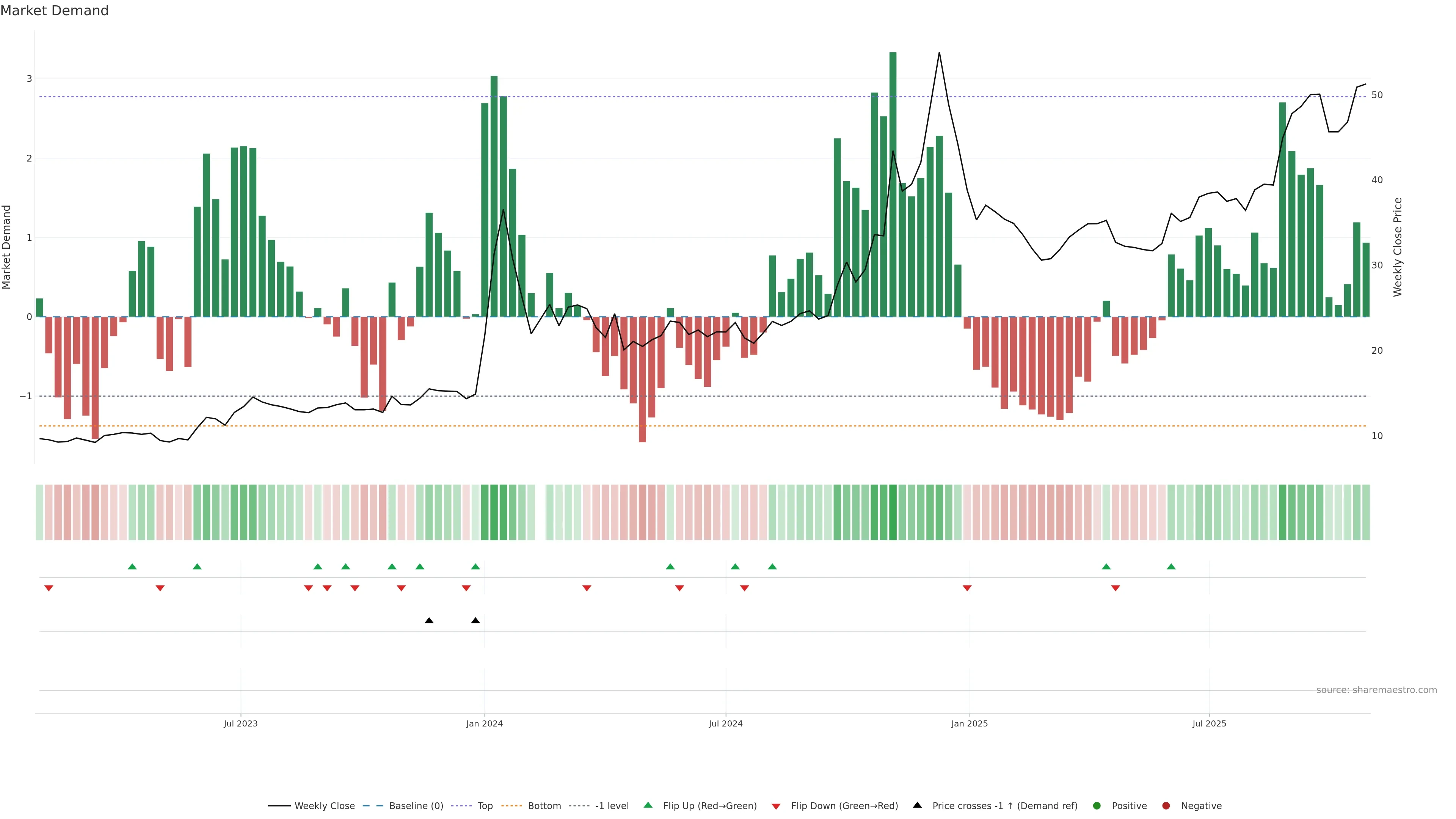Click the sharemaestro.com source text
The height and width of the screenshot is (819, 1456).
(1376, 690)
